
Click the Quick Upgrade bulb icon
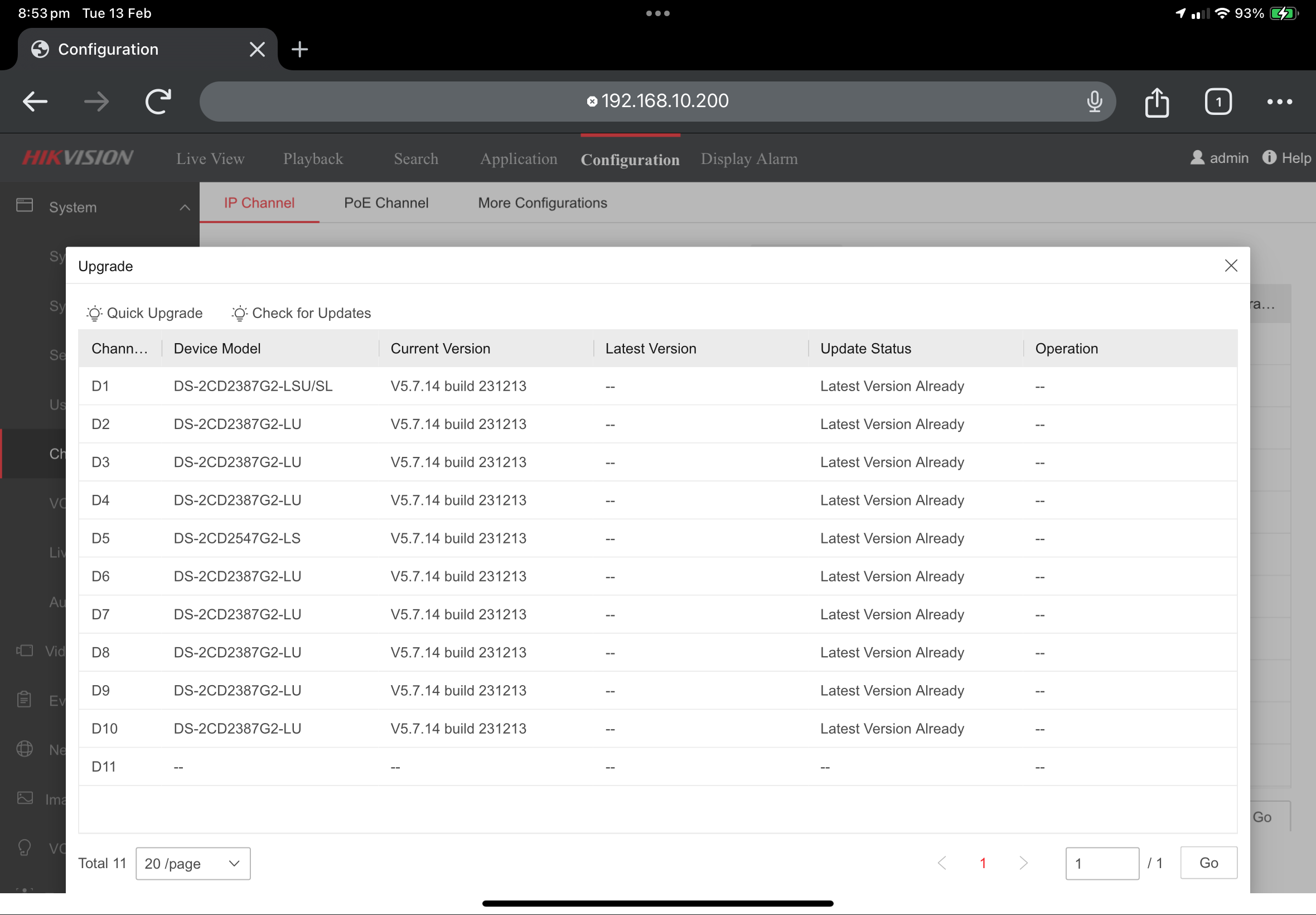[95, 313]
